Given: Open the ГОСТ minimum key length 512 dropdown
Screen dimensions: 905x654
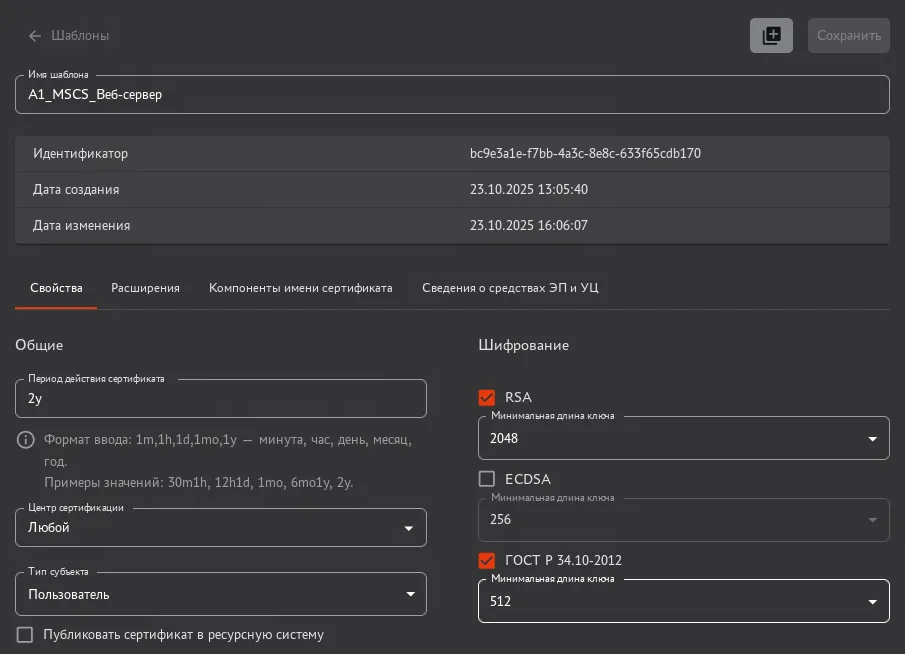Looking at the screenshot, I should tap(684, 601).
